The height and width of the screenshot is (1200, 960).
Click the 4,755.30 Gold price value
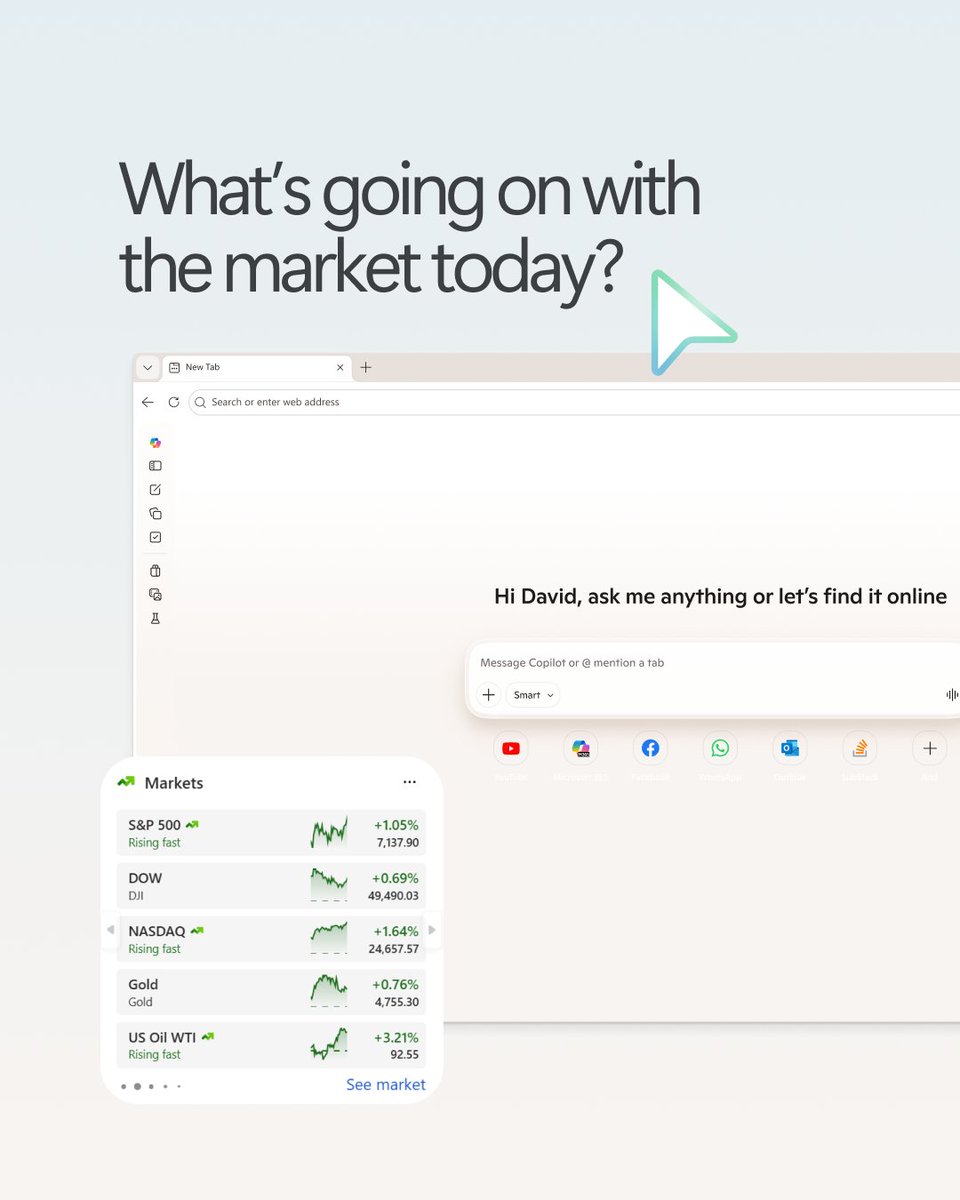[x=397, y=1002]
